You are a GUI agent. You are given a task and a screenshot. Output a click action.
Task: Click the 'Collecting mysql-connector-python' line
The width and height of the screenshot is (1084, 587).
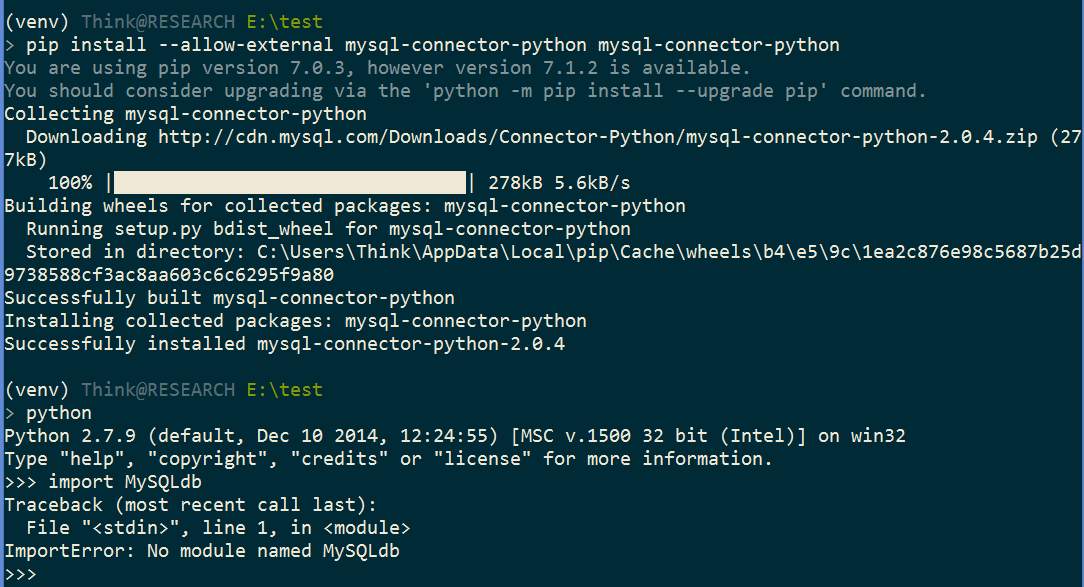pyautogui.click(x=185, y=114)
